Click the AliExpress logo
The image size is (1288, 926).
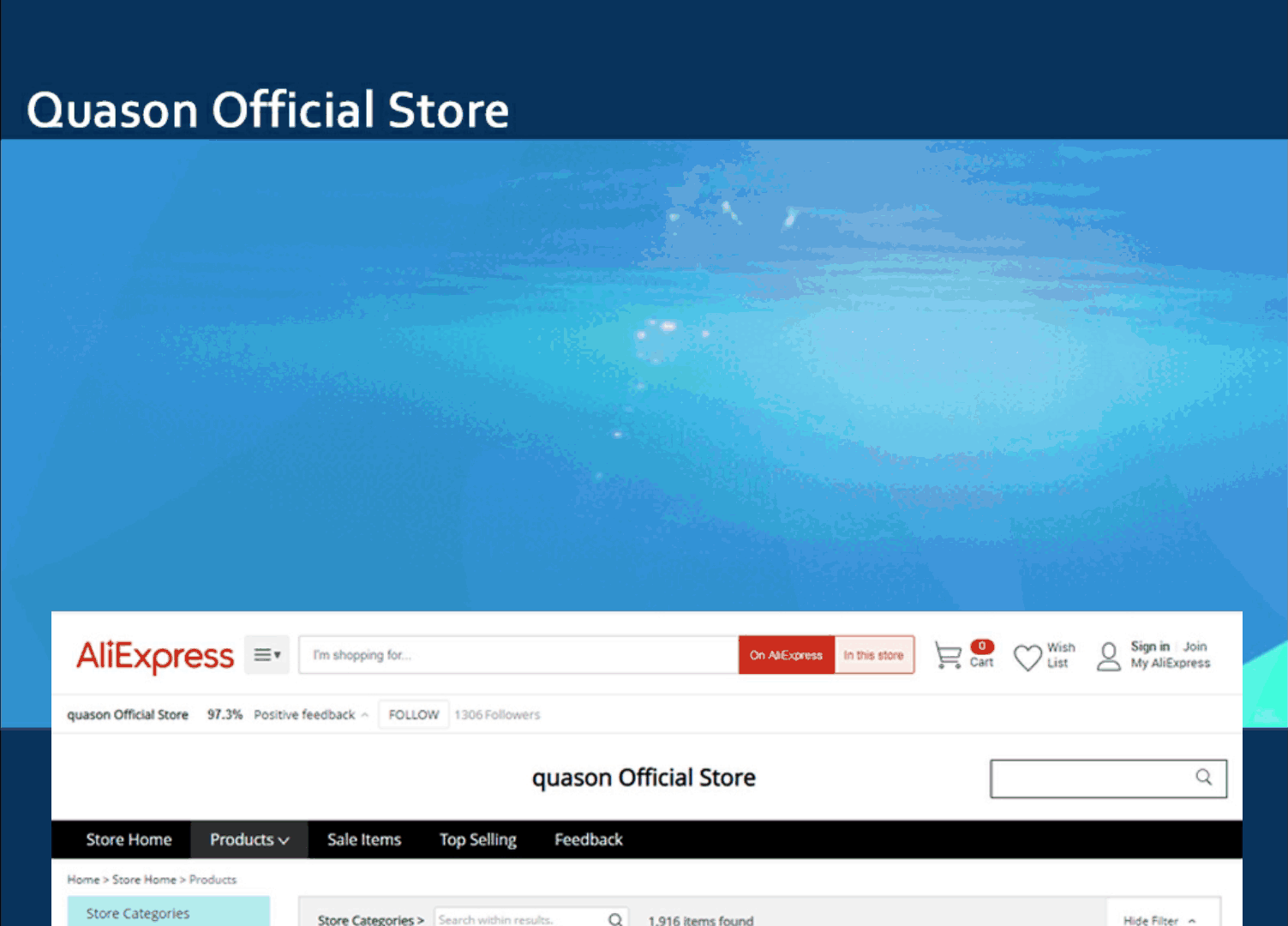tap(155, 656)
